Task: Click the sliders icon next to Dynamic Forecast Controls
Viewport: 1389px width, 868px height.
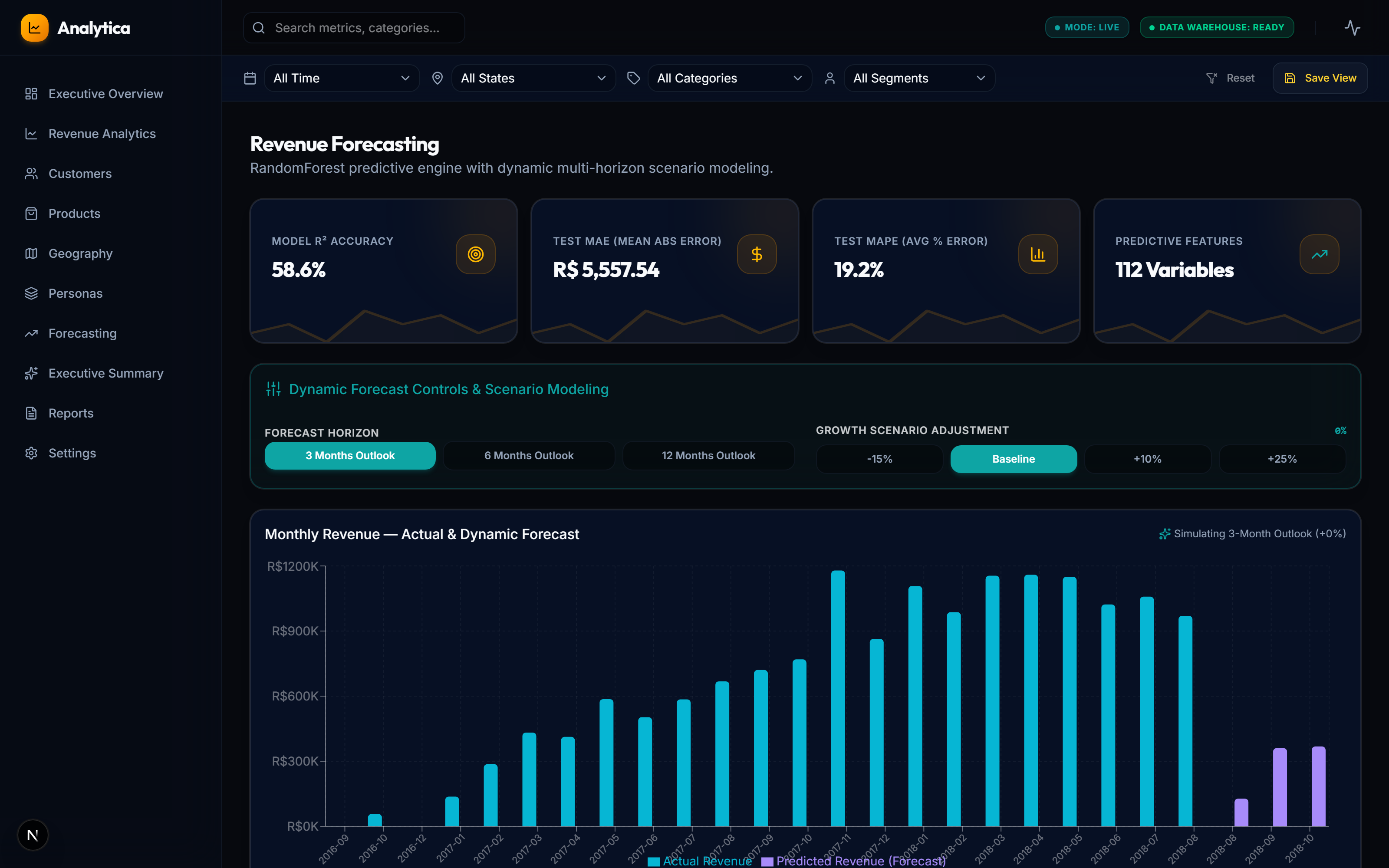Action: click(x=273, y=389)
